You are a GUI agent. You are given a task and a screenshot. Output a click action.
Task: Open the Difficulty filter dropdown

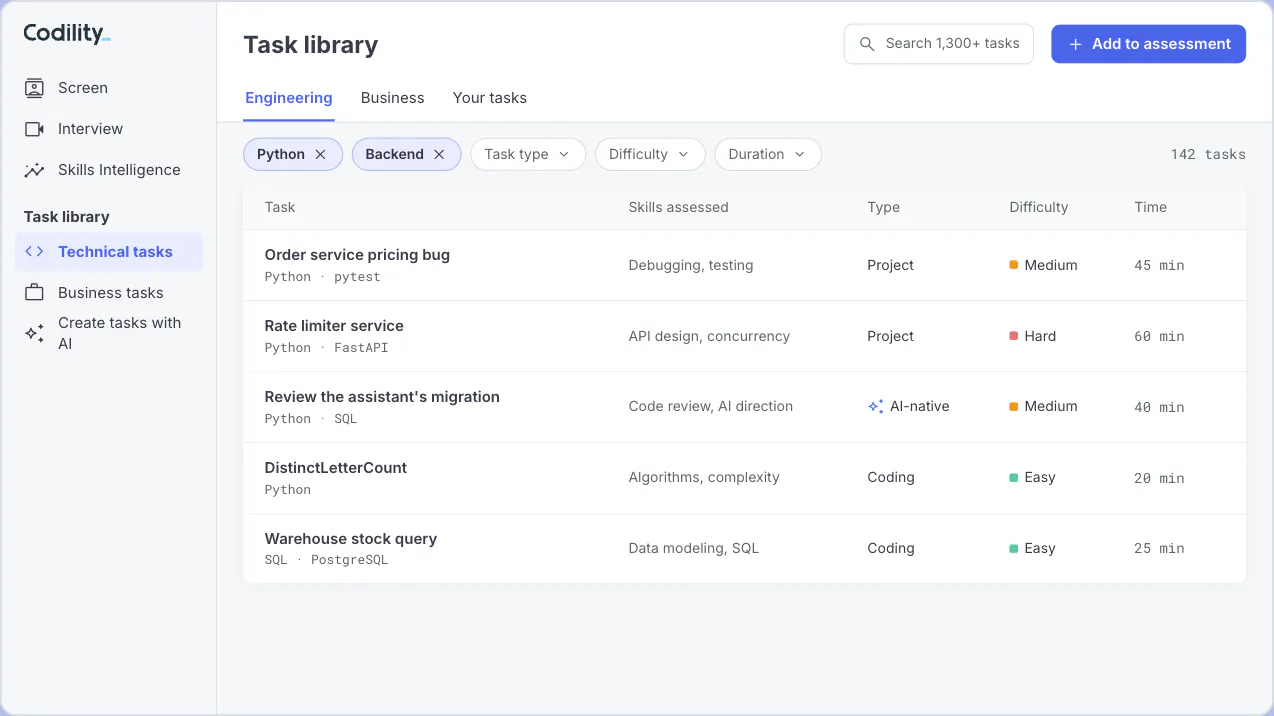[x=650, y=154]
